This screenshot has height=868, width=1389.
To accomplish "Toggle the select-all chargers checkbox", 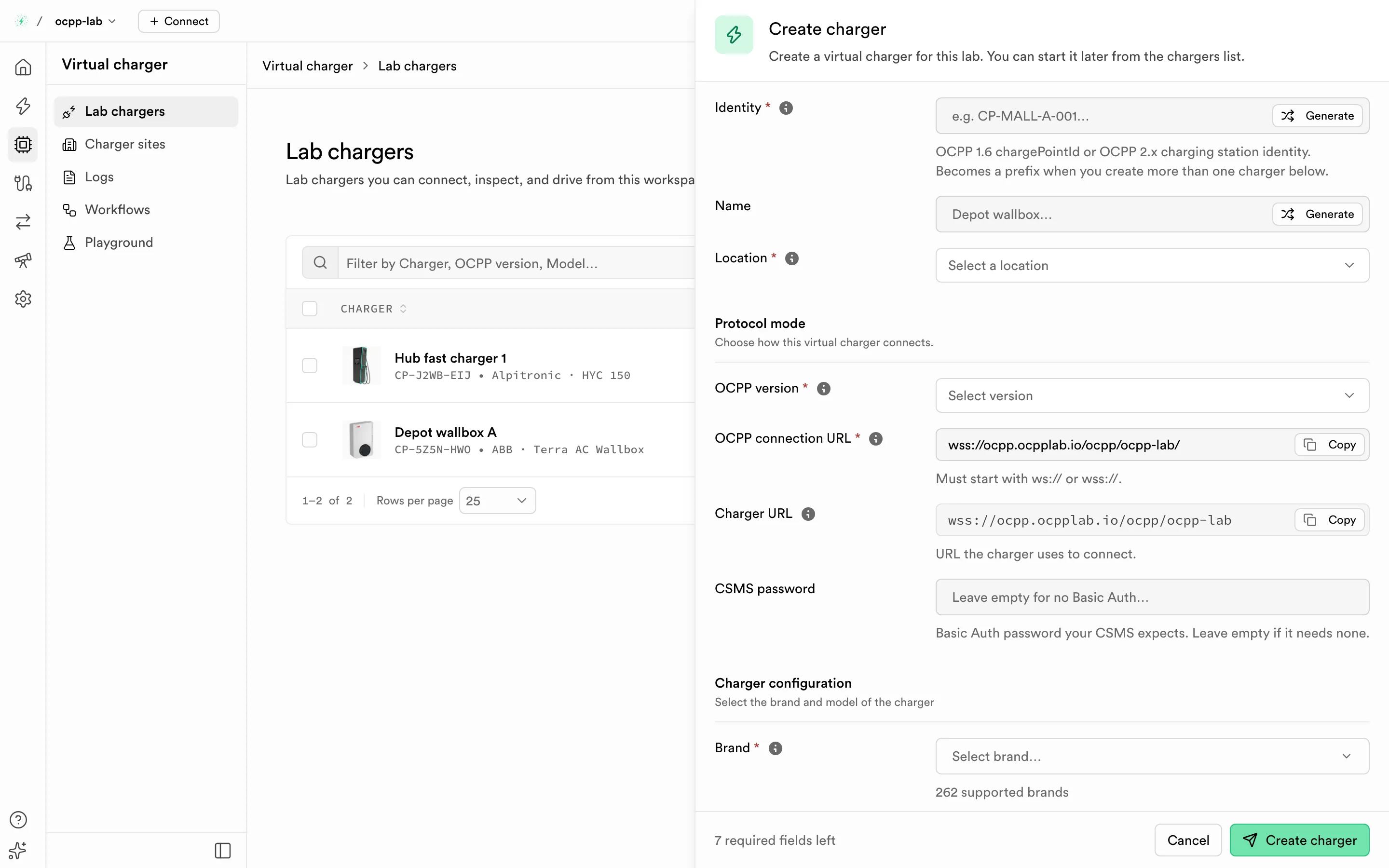I will pyautogui.click(x=310, y=309).
